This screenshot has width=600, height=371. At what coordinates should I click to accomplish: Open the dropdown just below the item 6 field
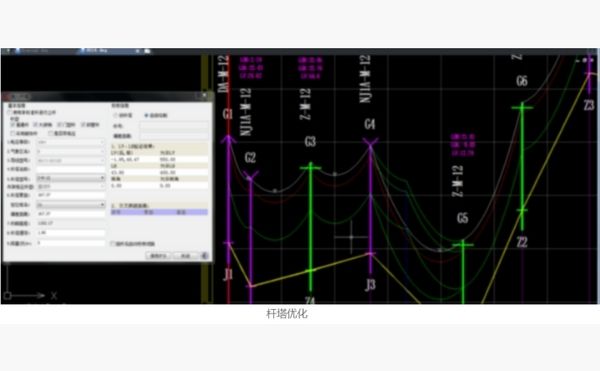[70, 205]
